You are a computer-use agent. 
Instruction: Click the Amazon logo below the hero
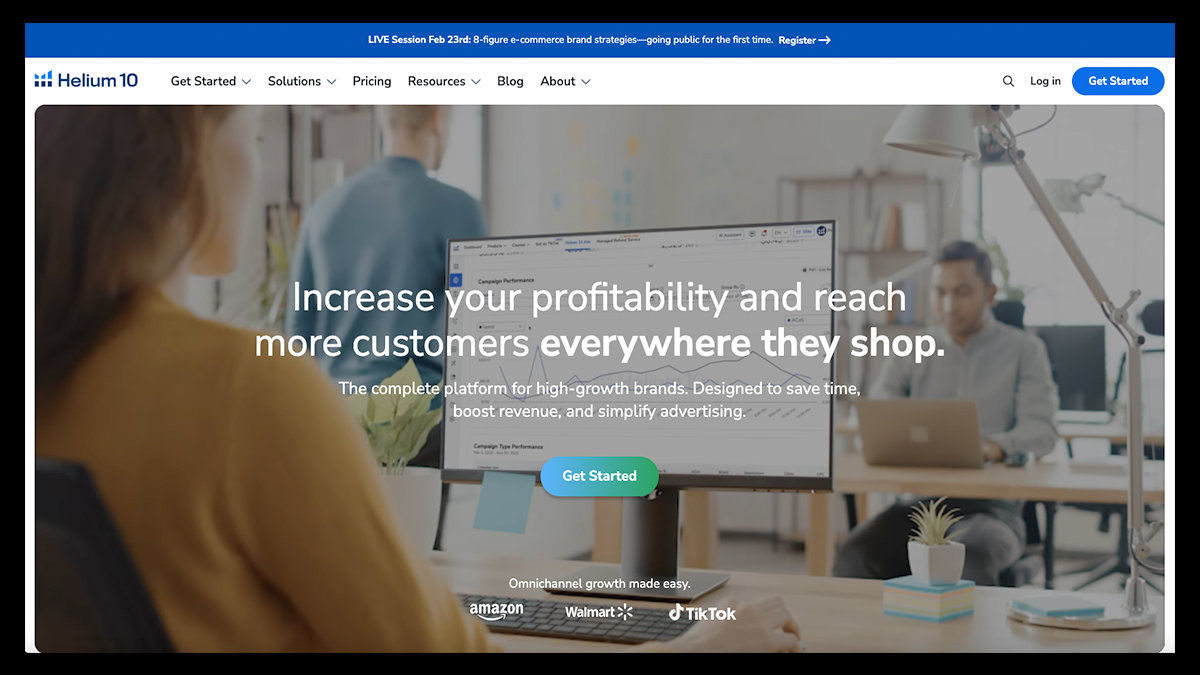pyautogui.click(x=496, y=610)
